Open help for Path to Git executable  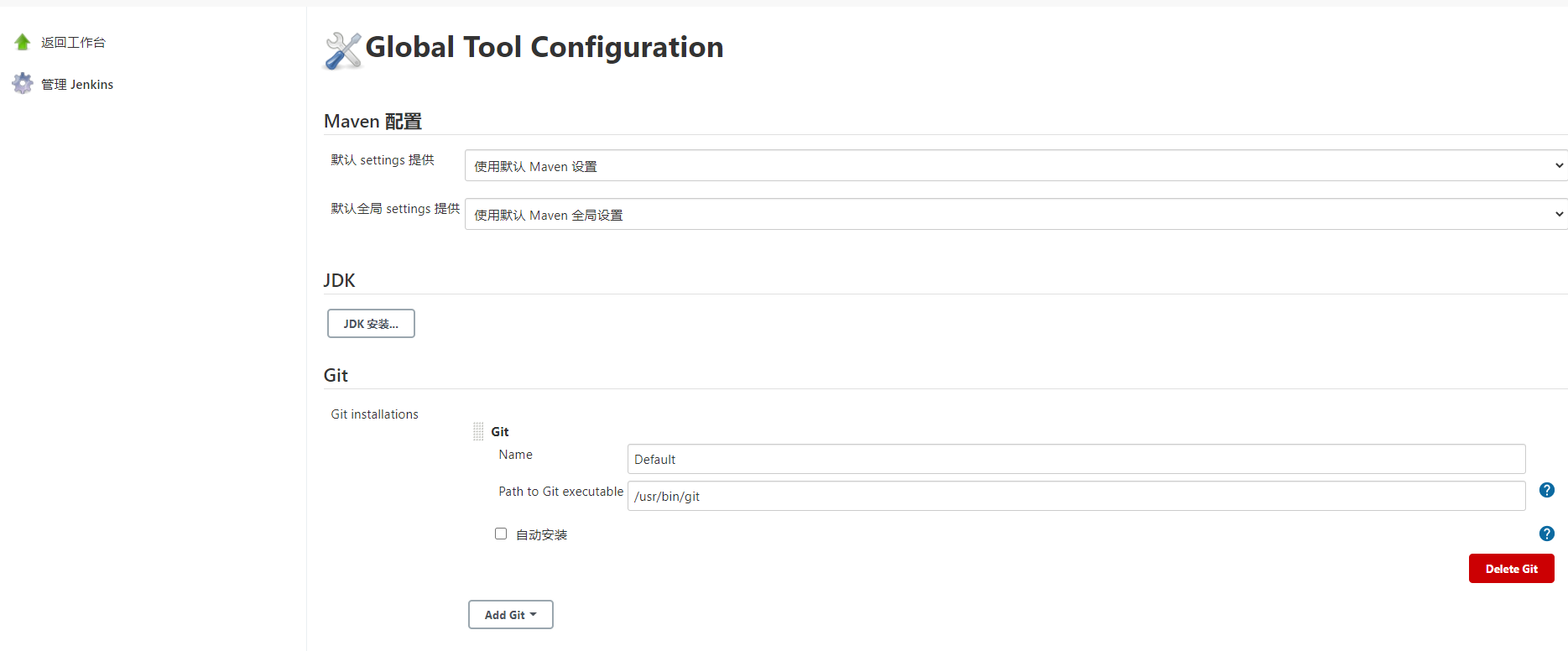[1547, 490]
